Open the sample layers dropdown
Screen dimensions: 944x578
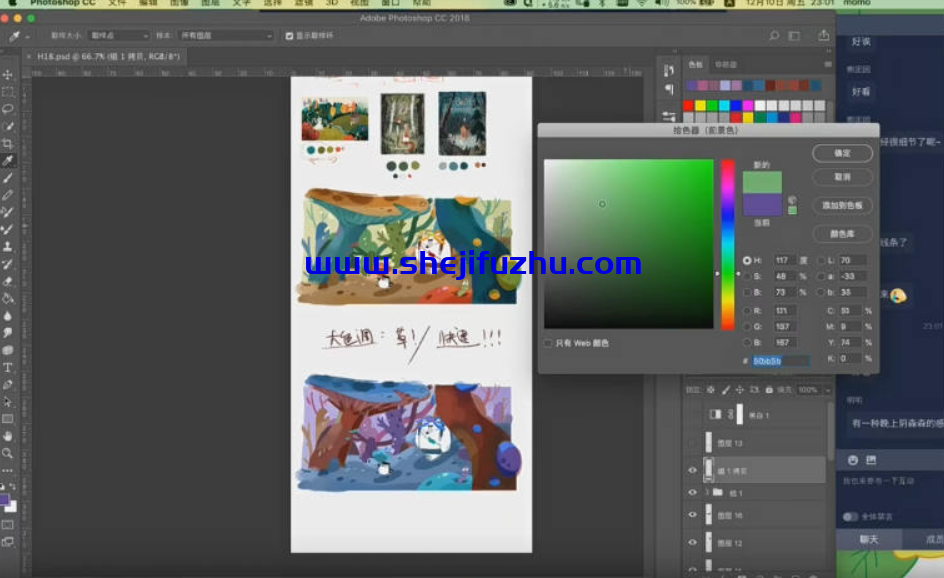[x=226, y=36]
